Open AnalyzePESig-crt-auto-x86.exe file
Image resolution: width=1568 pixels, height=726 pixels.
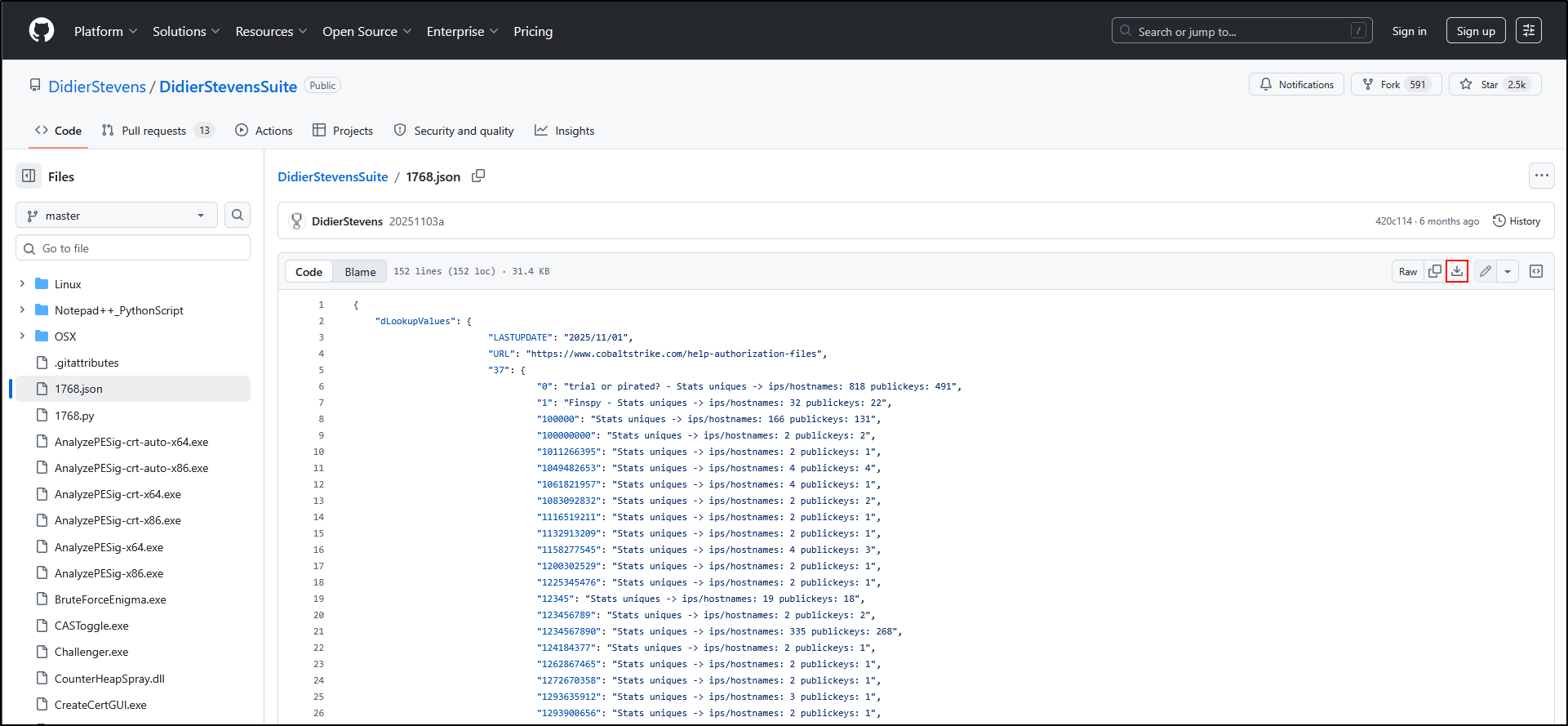pyautogui.click(x=131, y=468)
